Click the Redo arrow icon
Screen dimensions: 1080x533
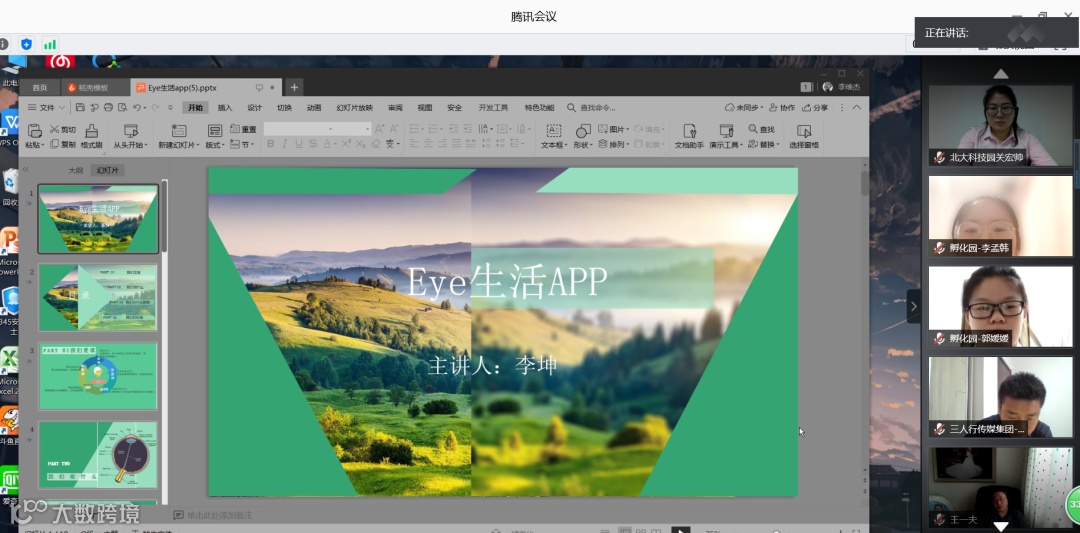[155, 107]
